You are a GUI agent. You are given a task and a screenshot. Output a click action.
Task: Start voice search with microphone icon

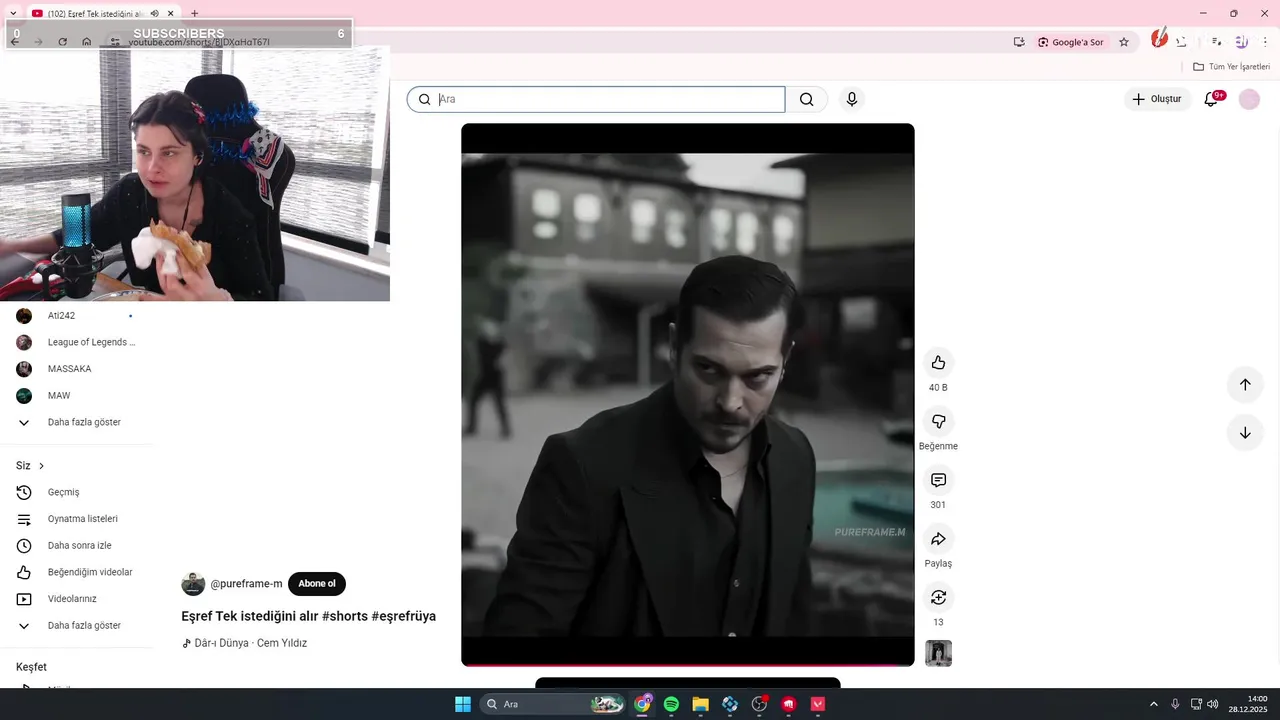pyautogui.click(x=851, y=99)
